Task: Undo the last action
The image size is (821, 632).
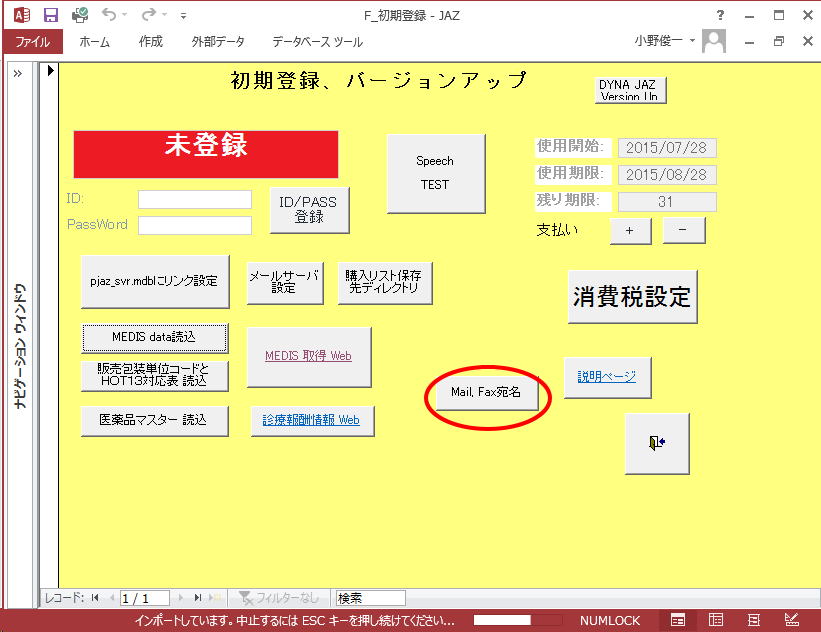Action: (x=109, y=15)
